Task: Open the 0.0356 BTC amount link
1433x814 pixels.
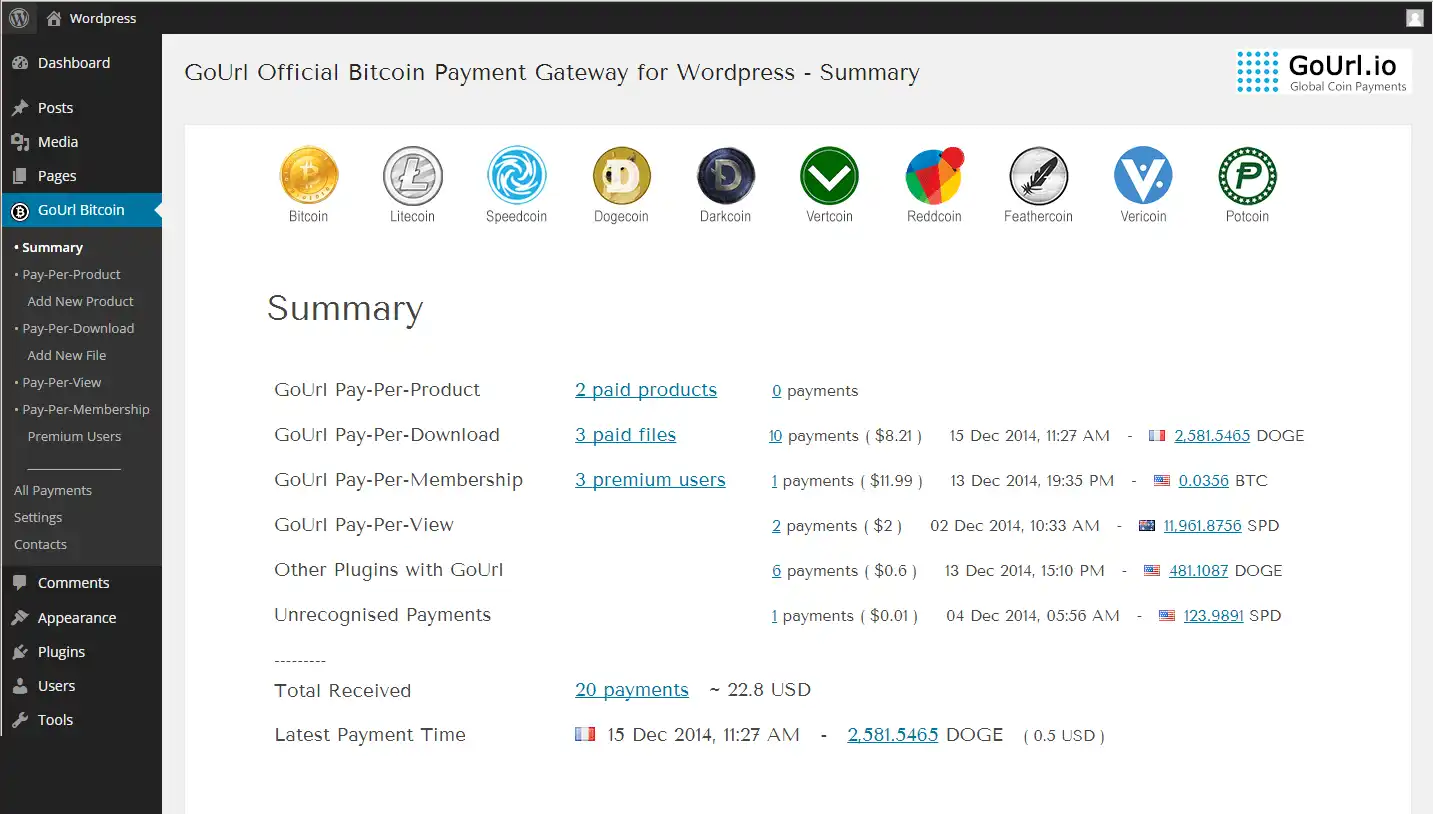Action: click(1204, 481)
